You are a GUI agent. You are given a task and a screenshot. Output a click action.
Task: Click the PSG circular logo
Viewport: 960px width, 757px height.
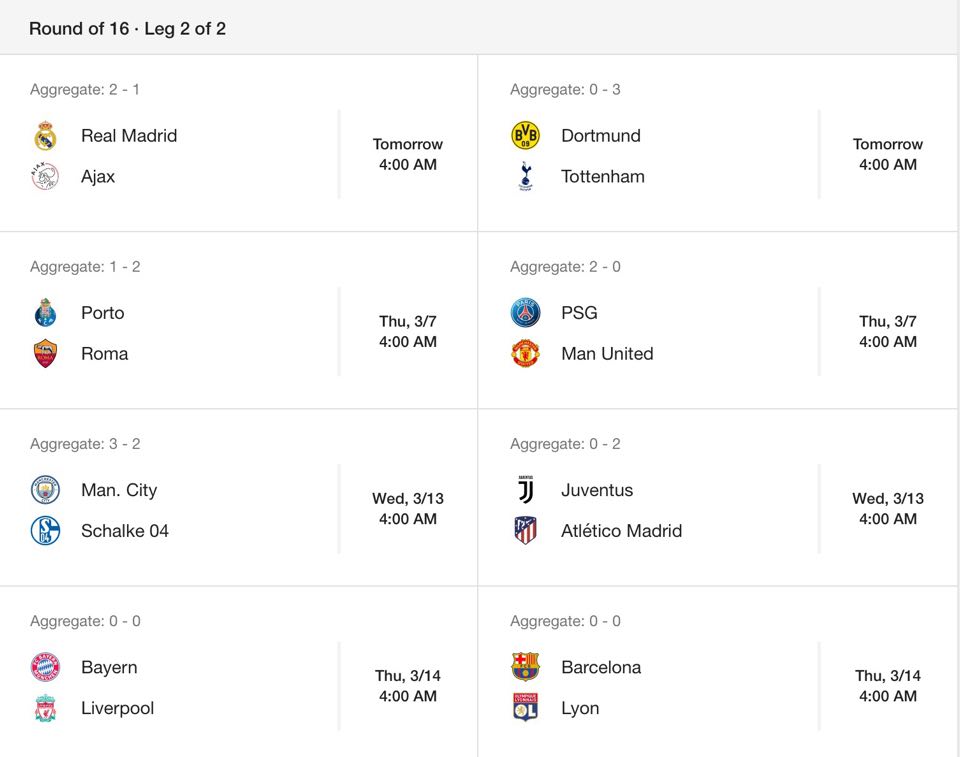(525, 313)
